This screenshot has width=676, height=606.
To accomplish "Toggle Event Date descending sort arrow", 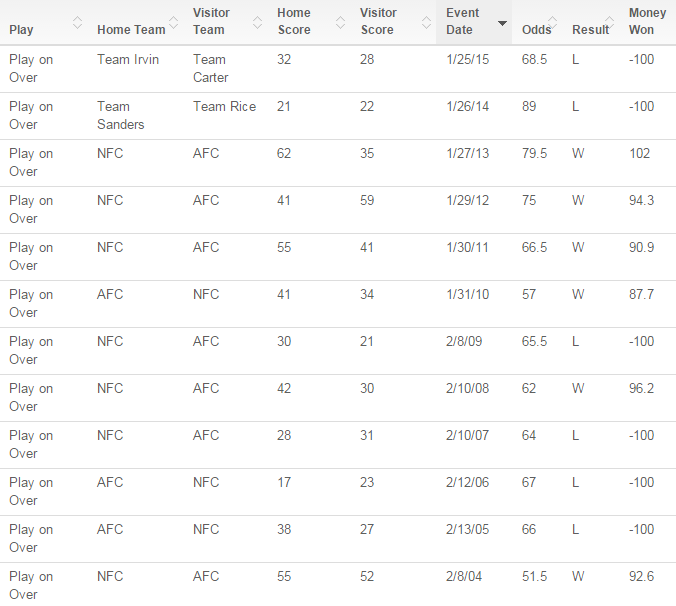I will [x=502, y=23].
